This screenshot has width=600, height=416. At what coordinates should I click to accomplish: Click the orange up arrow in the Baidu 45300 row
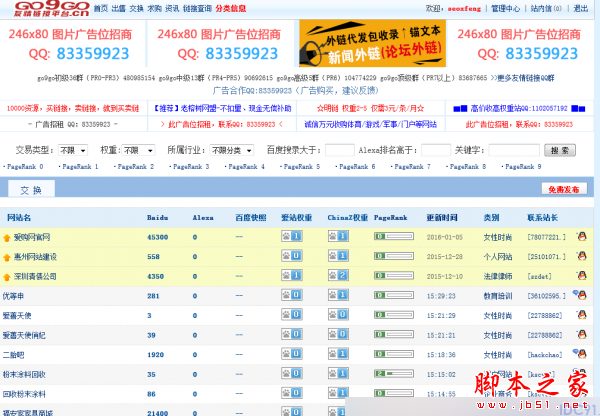tap(7, 238)
